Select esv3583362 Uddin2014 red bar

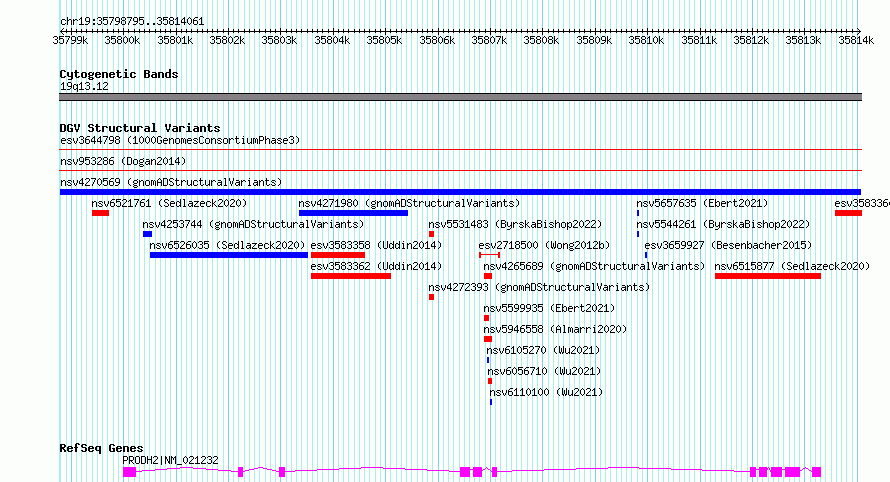pos(351,276)
